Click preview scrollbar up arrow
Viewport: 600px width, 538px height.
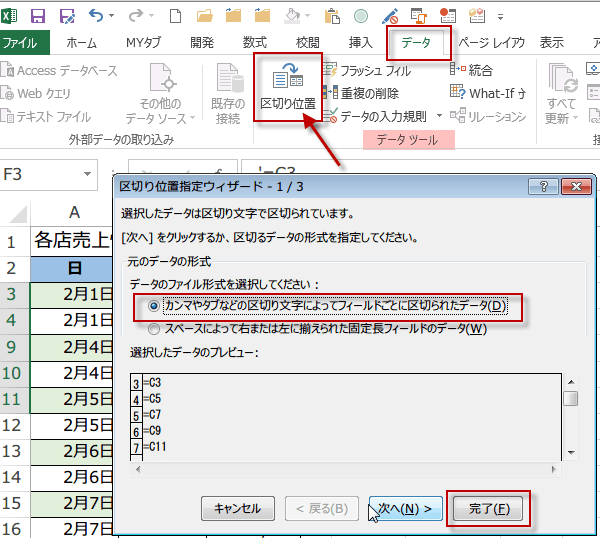(x=571, y=382)
